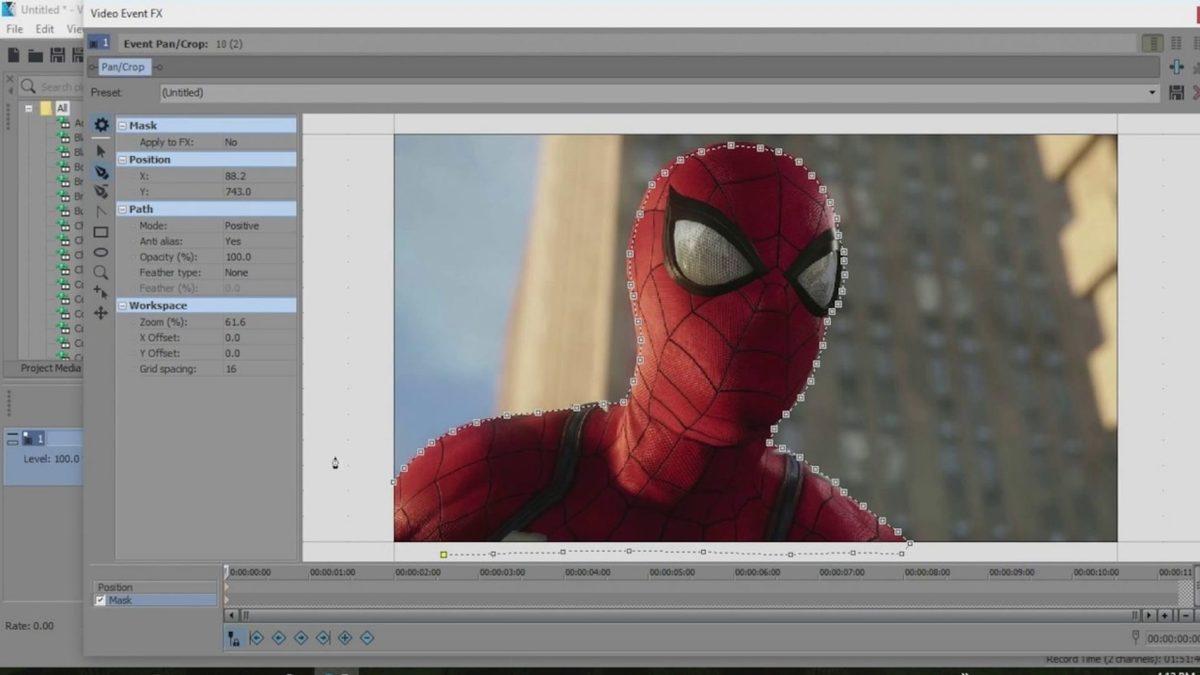Viewport: 1200px width, 675px height.
Task: Select the Rectangle Mask Creation tool
Action: point(101,231)
